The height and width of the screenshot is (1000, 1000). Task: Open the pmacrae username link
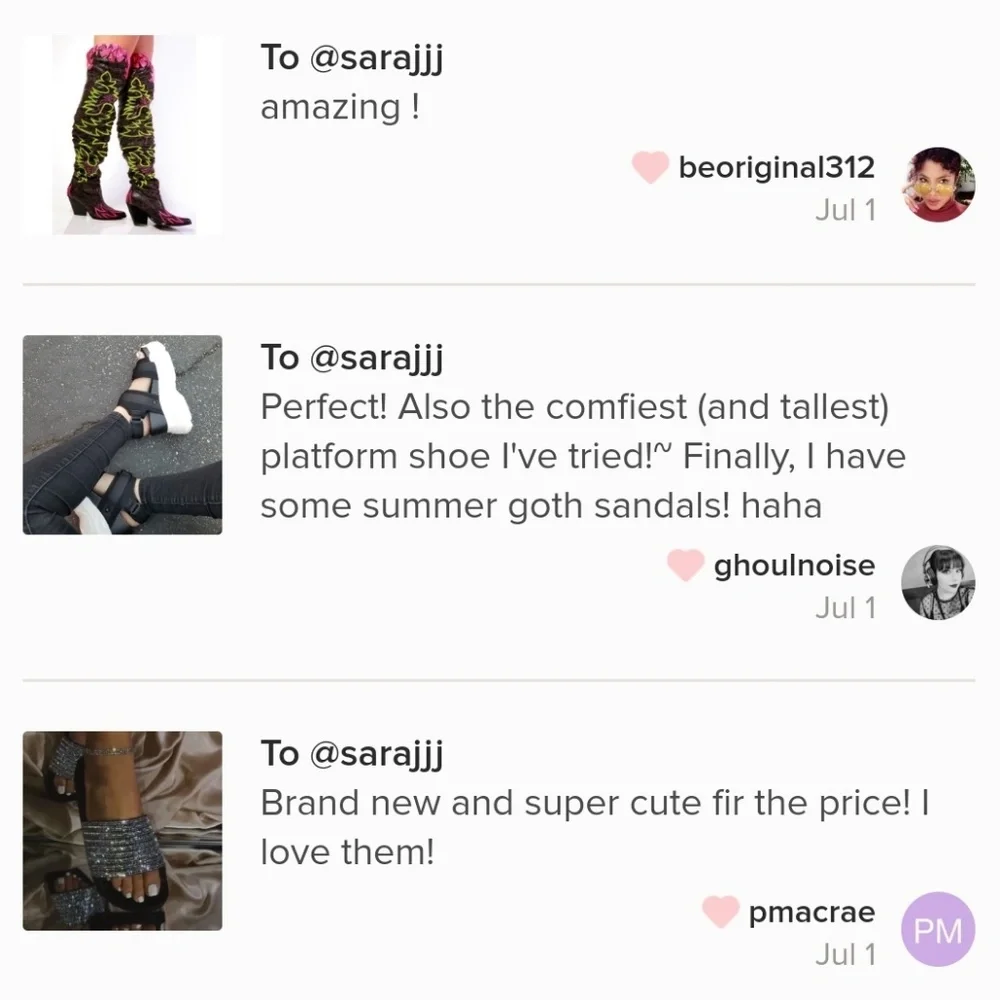(x=811, y=913)
